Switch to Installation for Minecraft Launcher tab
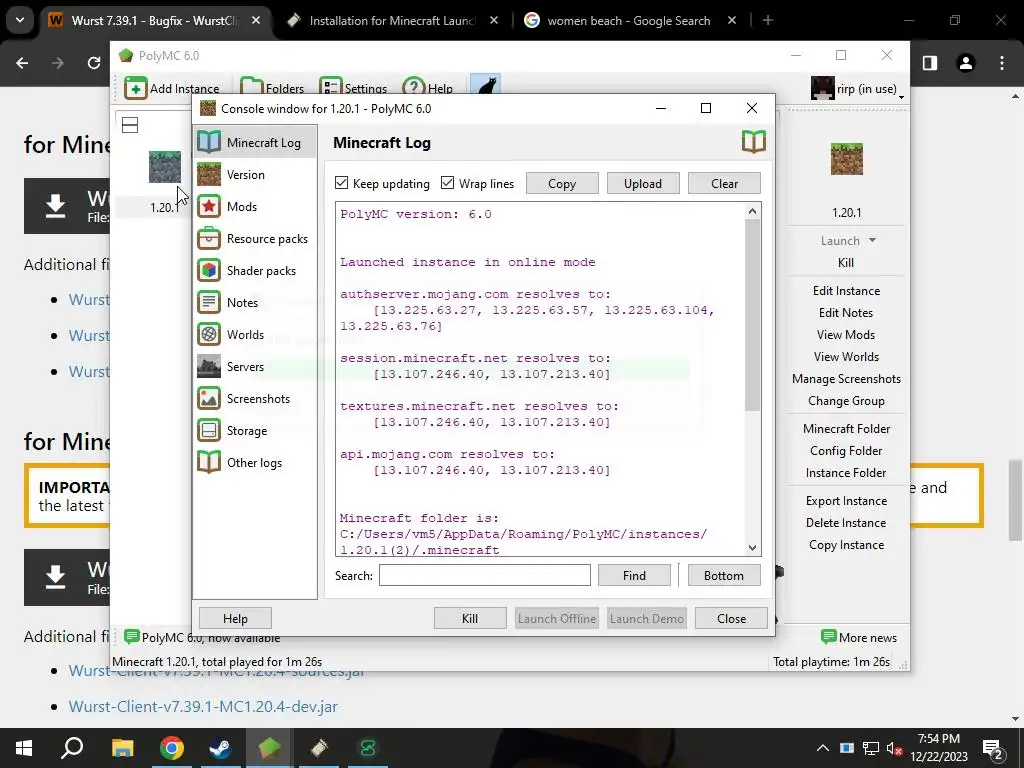This screenshot has height=768, width=1024. (x=392, y=20)
